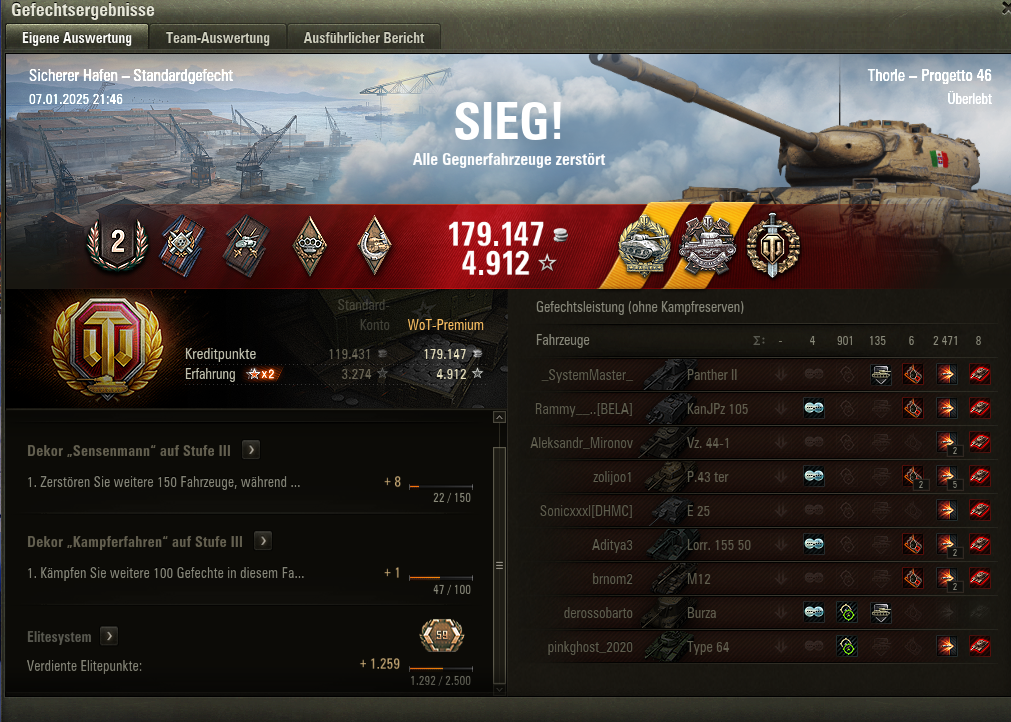Click the green tracking icon in derossobarto row
Image resolution: width=1011 pixels, height=722 pixels.
coord(847,612)
